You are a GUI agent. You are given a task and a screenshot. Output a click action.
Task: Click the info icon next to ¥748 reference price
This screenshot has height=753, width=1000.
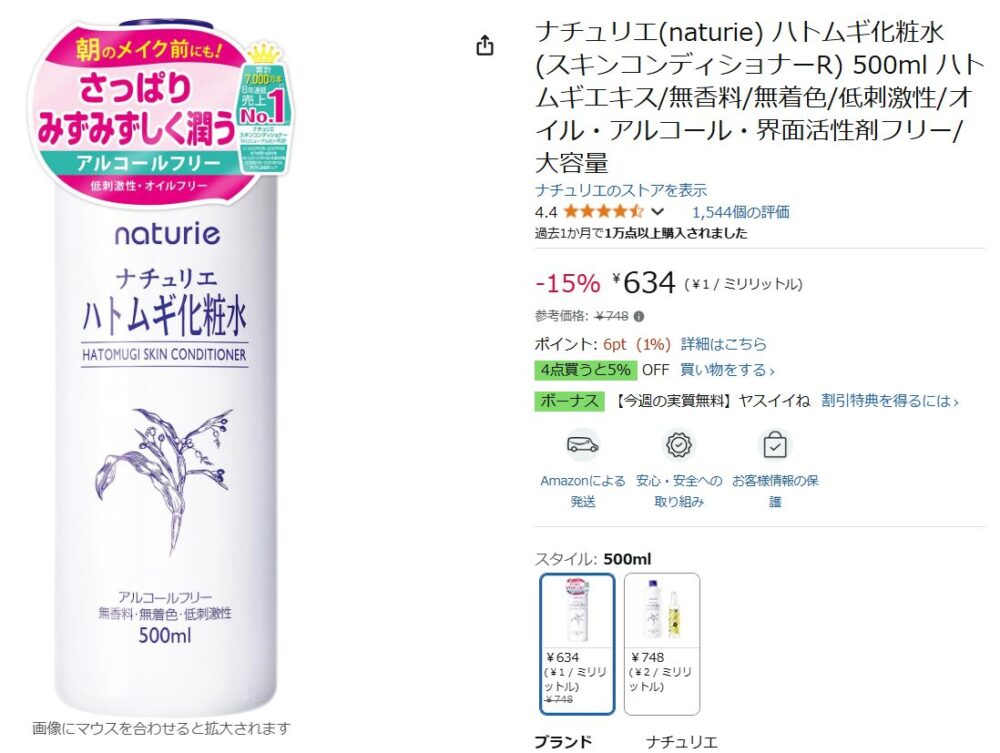[639, 316]
